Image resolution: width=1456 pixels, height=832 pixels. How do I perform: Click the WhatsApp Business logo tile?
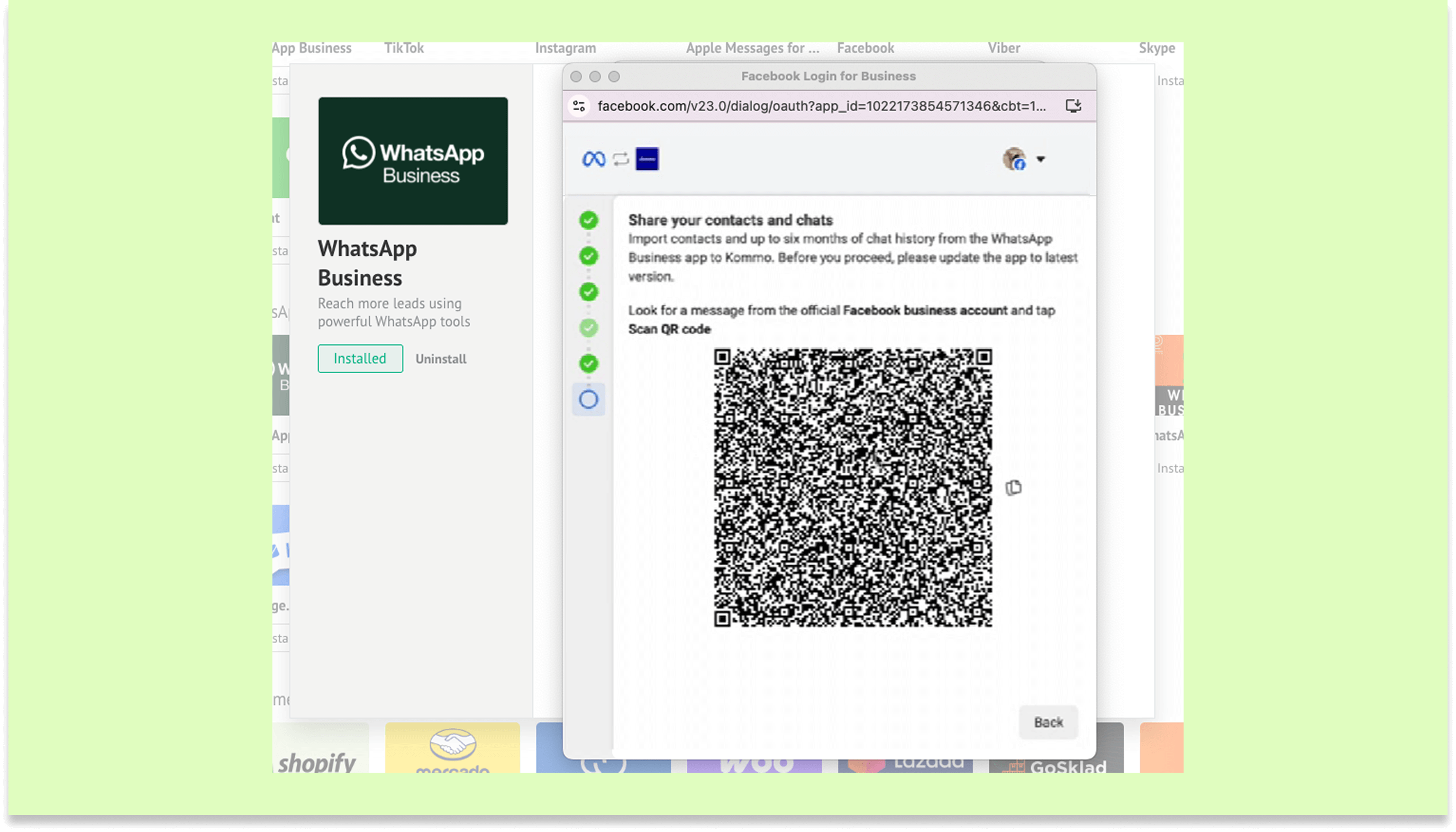coord(412,160)
